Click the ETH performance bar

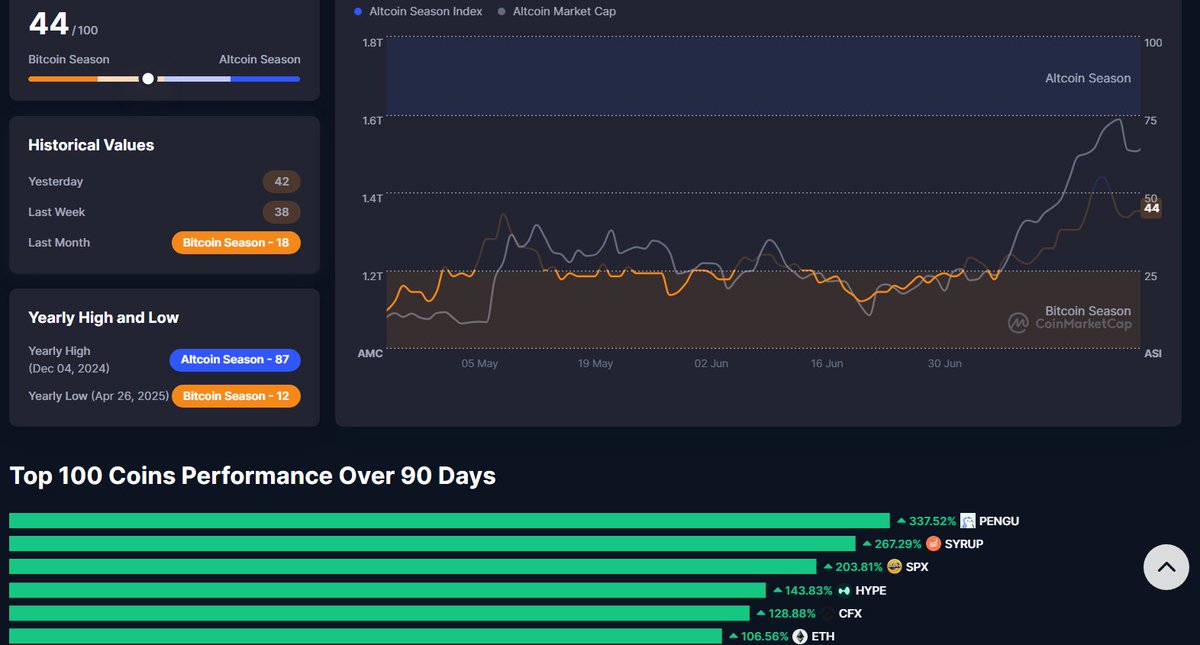point(365,636)
